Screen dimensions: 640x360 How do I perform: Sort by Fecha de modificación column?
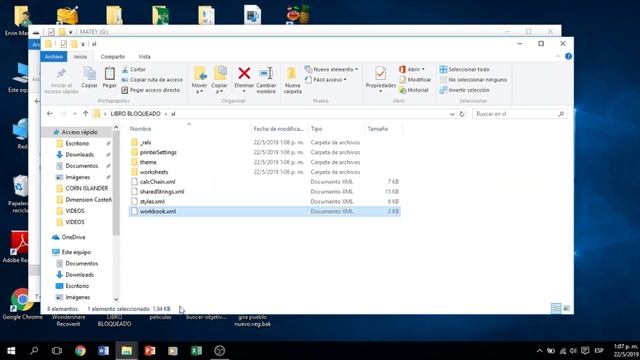coord(279,129)
